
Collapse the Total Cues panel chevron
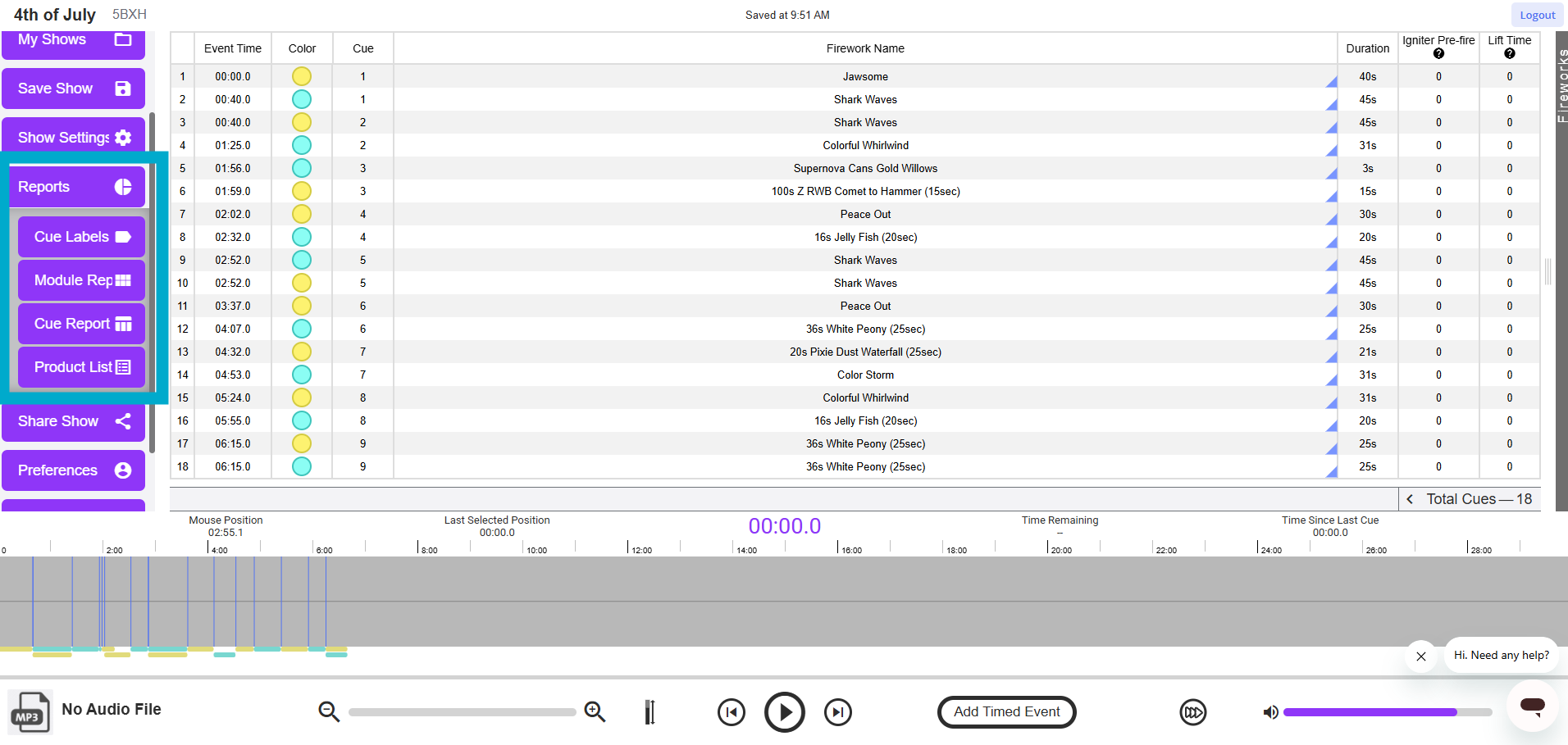click(x=1410, y=499)
